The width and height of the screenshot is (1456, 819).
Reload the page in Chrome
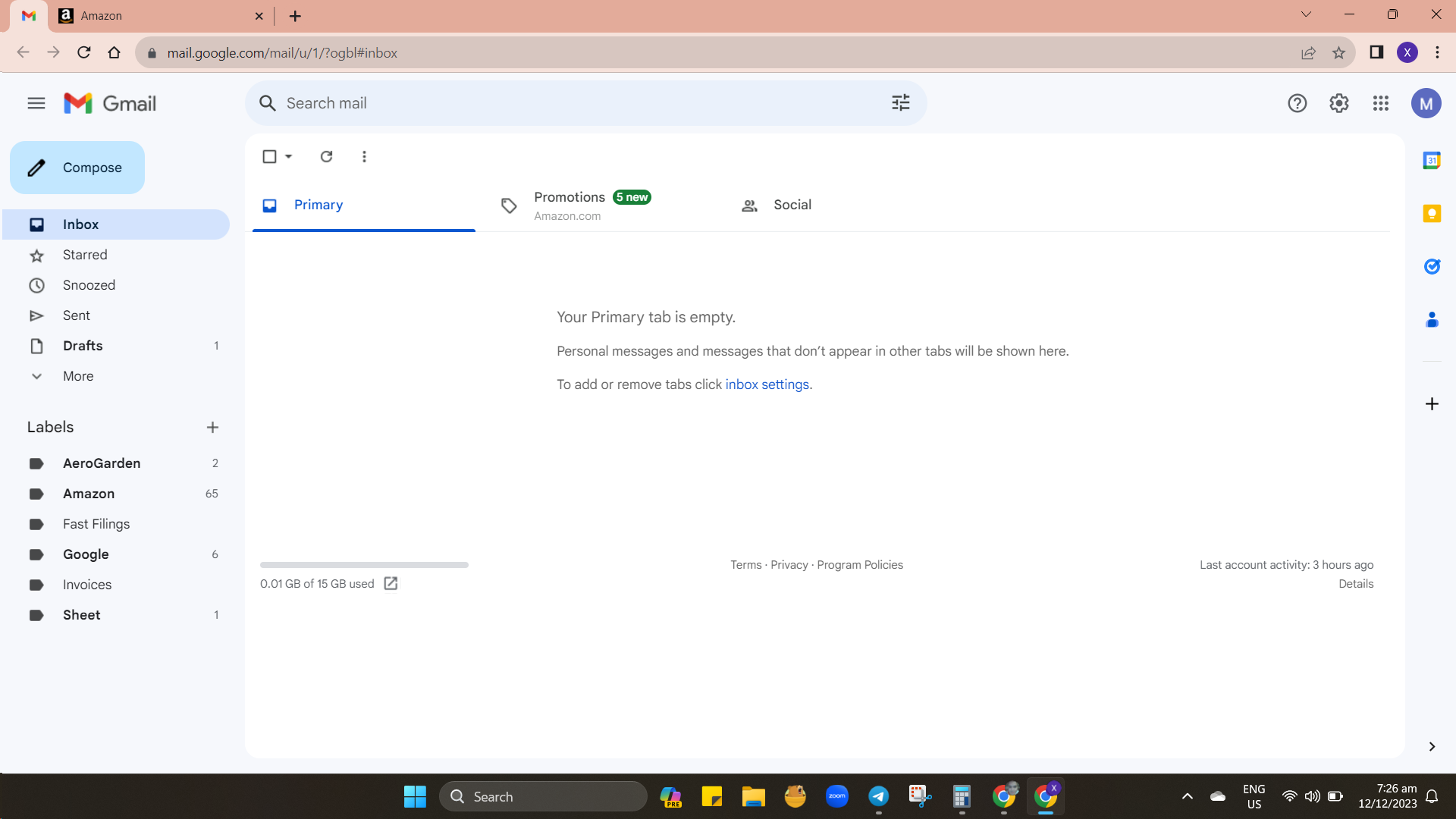click(x=84, y=53)
